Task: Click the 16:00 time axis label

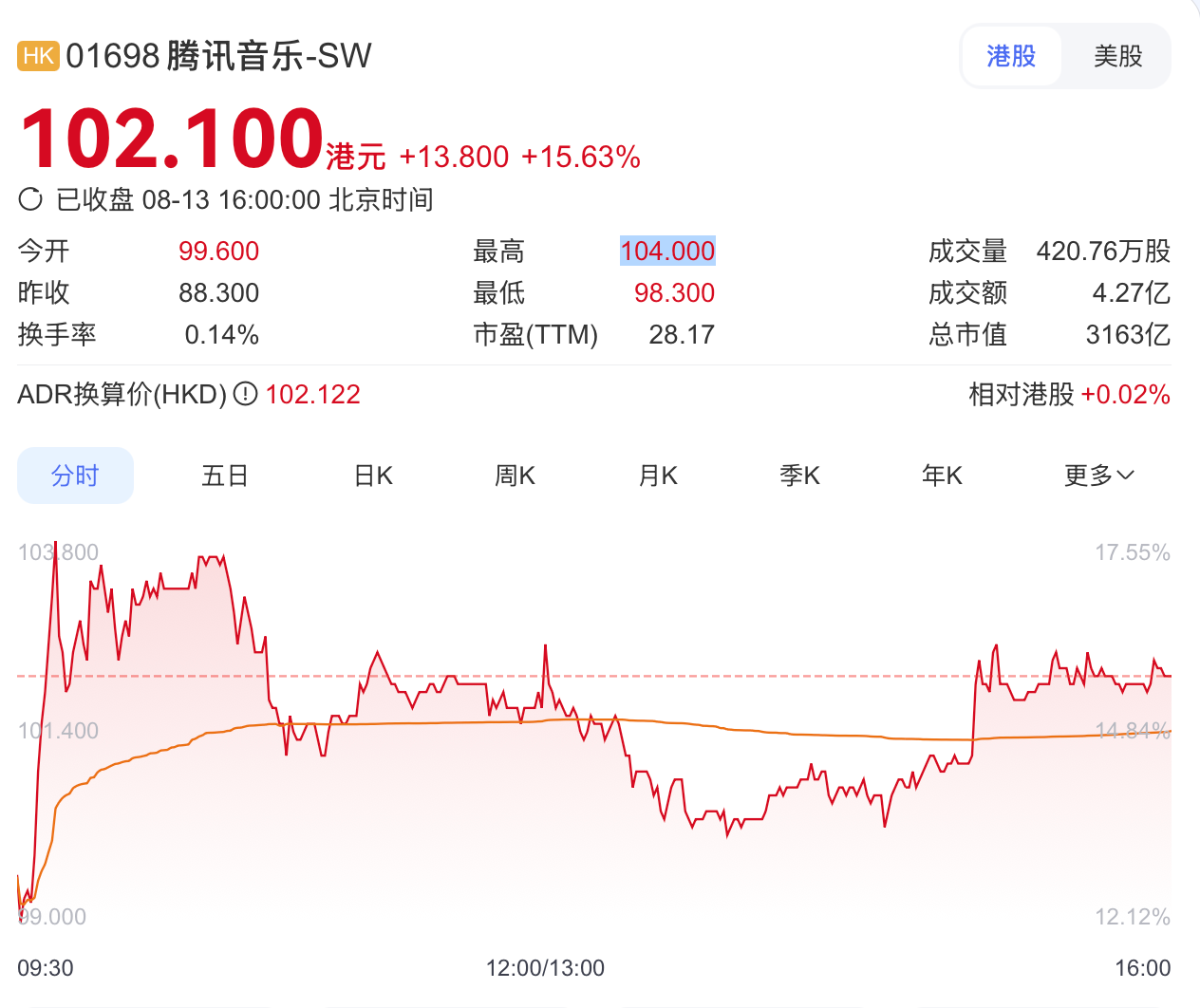Action: pyautogui.click(x=1142, y=968)
